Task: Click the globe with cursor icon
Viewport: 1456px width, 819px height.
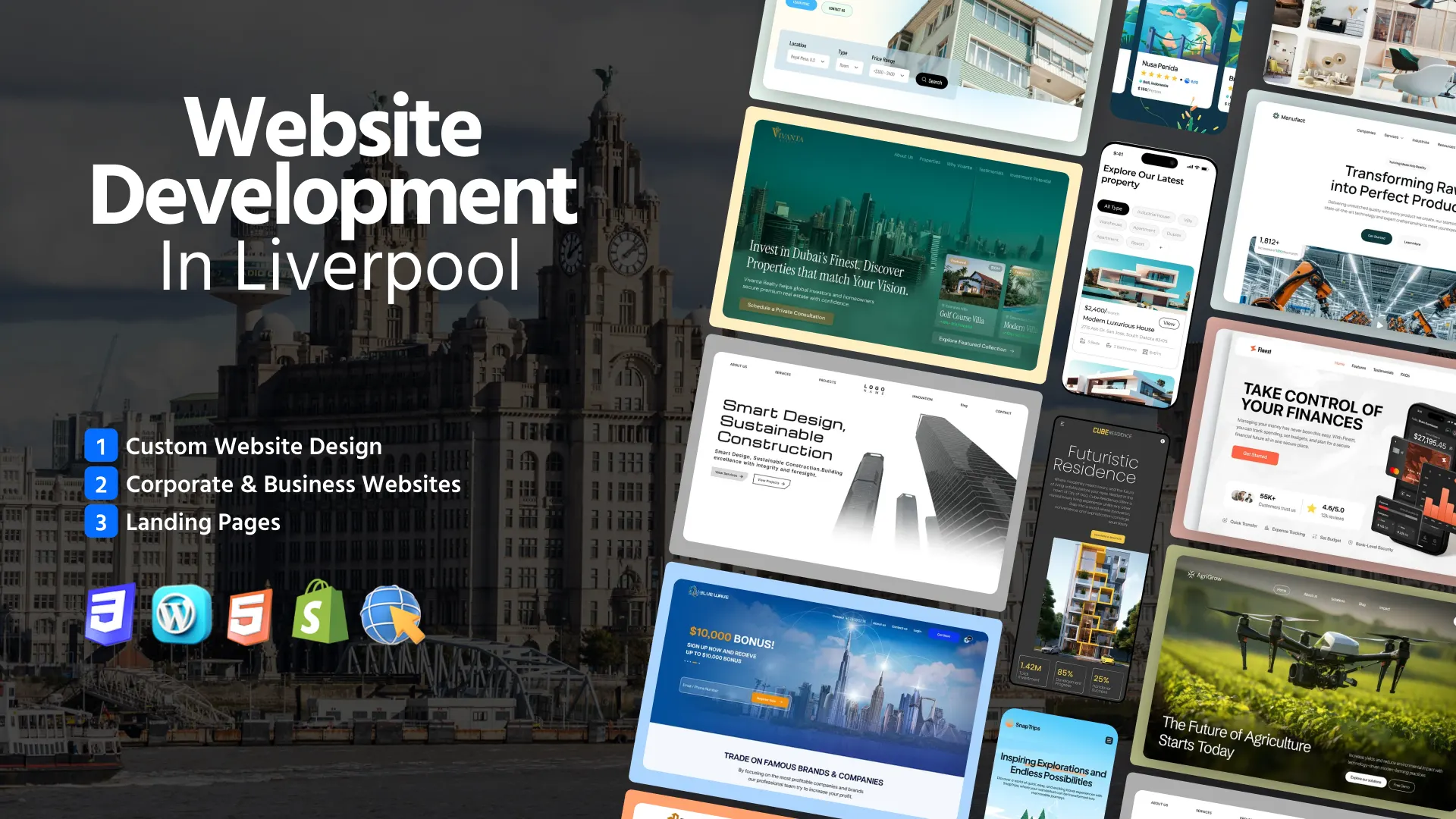Action: tap(391, 615)
